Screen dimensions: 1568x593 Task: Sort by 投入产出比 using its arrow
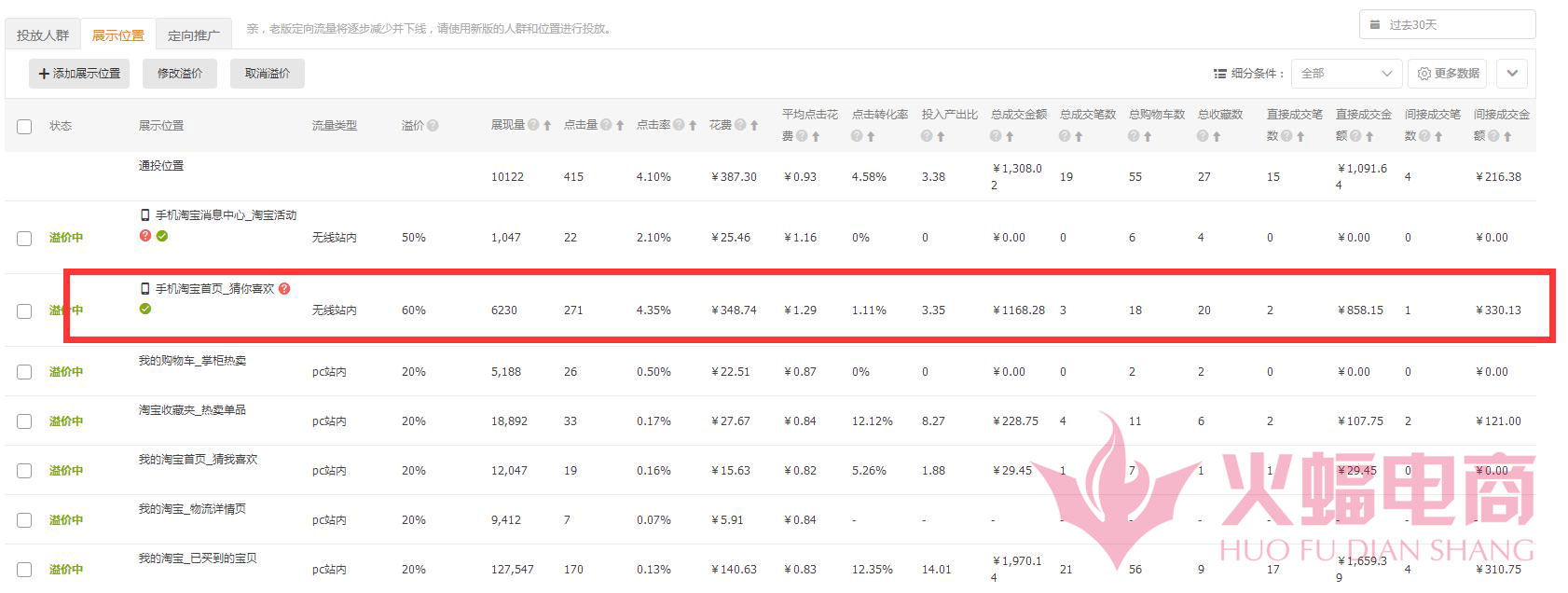[941, 137]
